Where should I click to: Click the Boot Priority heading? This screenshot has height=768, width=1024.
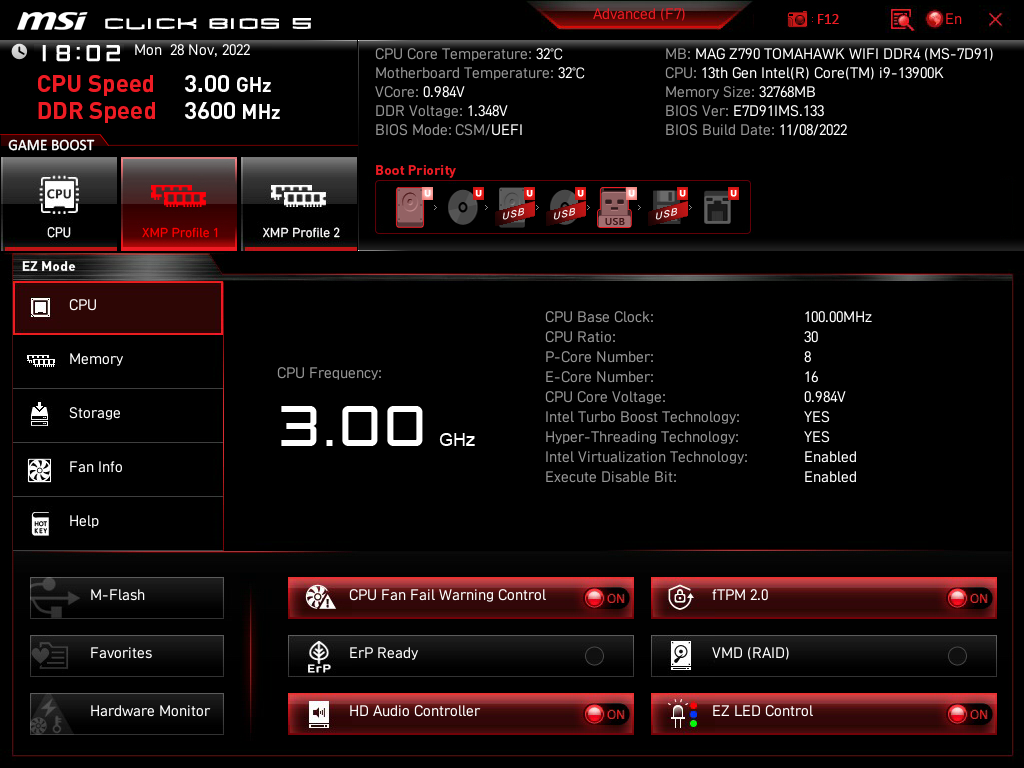tap(415, 170)
